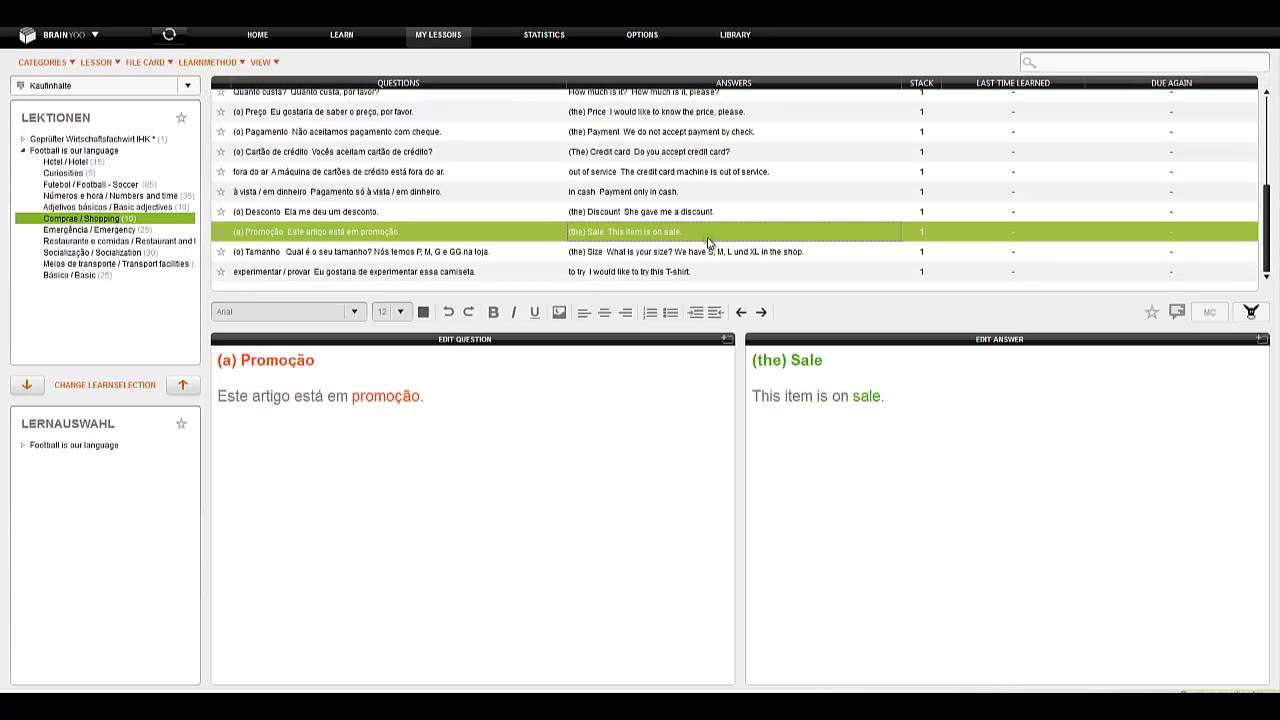This screenshot has height=720, width=1280.
Task: Toggle favorite star for Lernauswahl panel
Action: click(181, 424)
